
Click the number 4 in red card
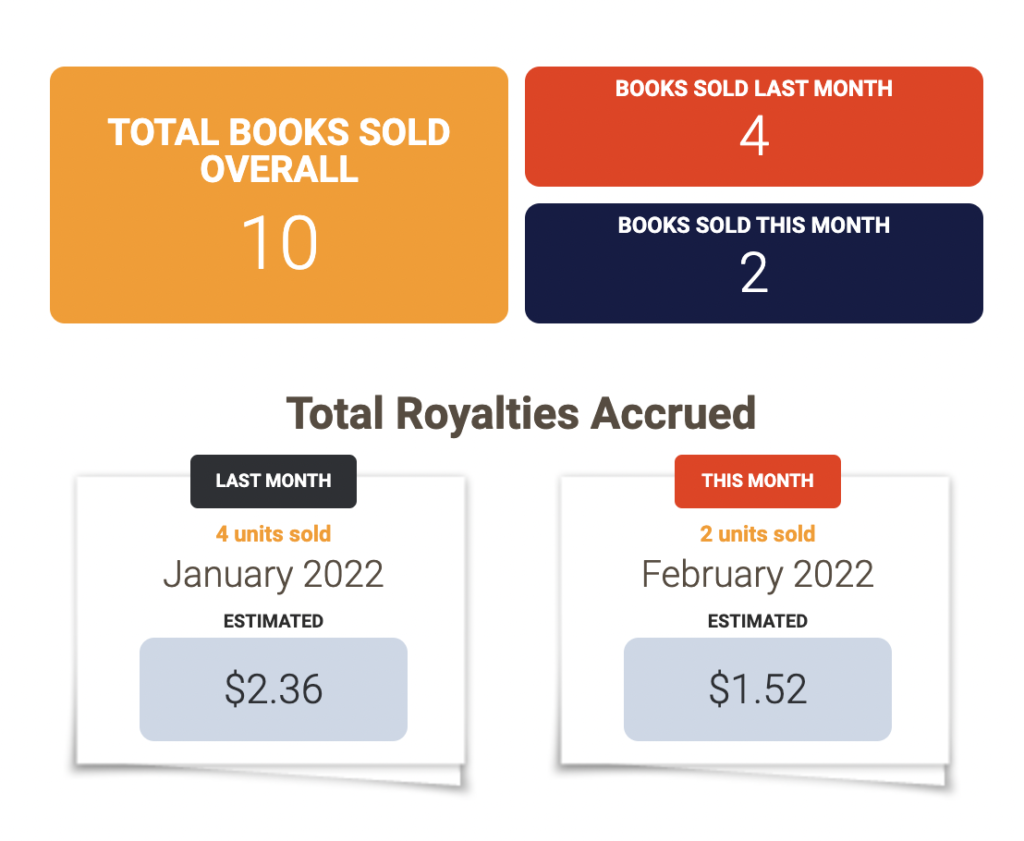pos(754,136)
